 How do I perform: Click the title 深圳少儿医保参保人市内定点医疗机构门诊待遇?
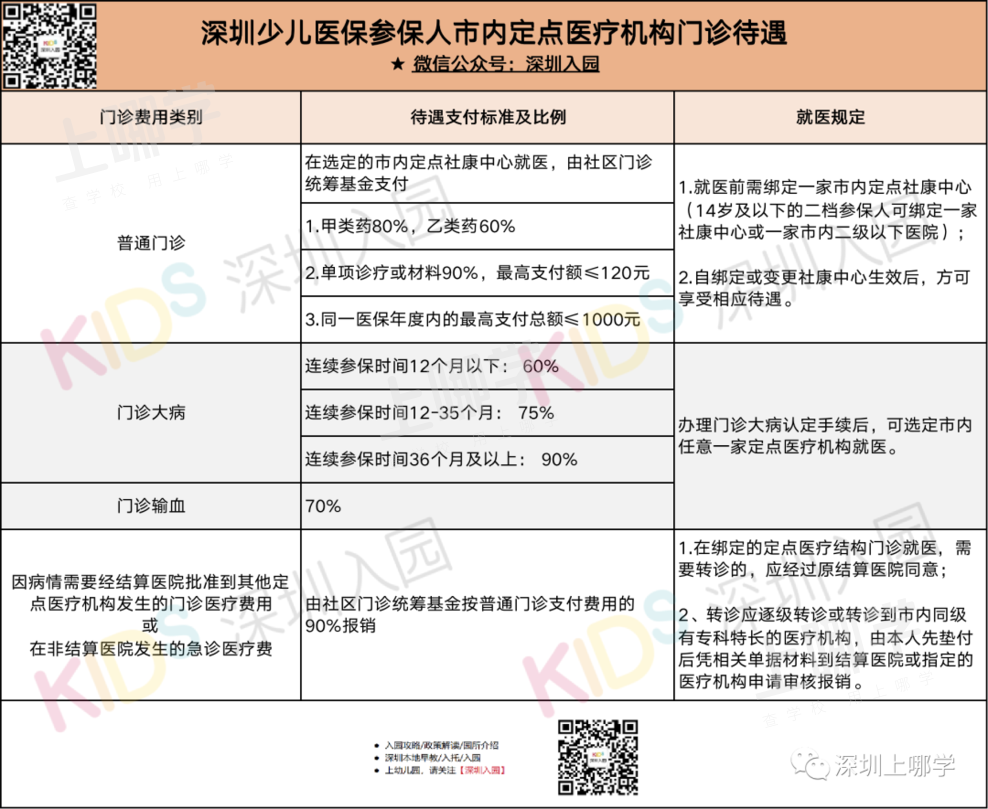tap(494, 33)
